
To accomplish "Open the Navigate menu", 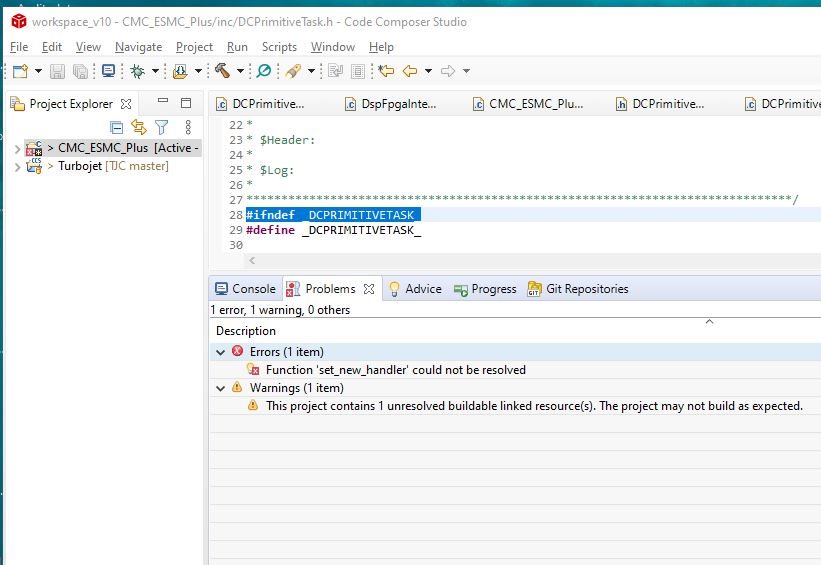I will [138, 47].
